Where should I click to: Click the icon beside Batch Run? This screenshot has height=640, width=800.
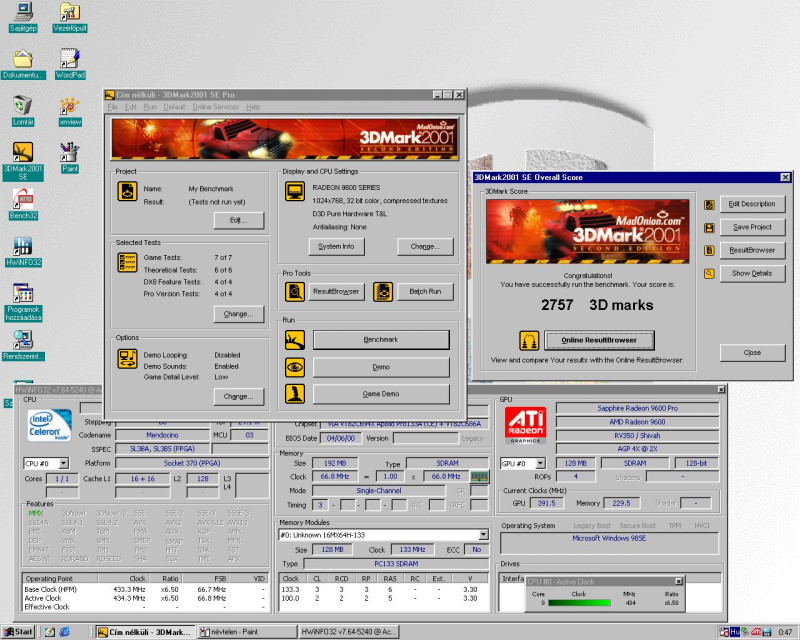[x=383, y=292]
